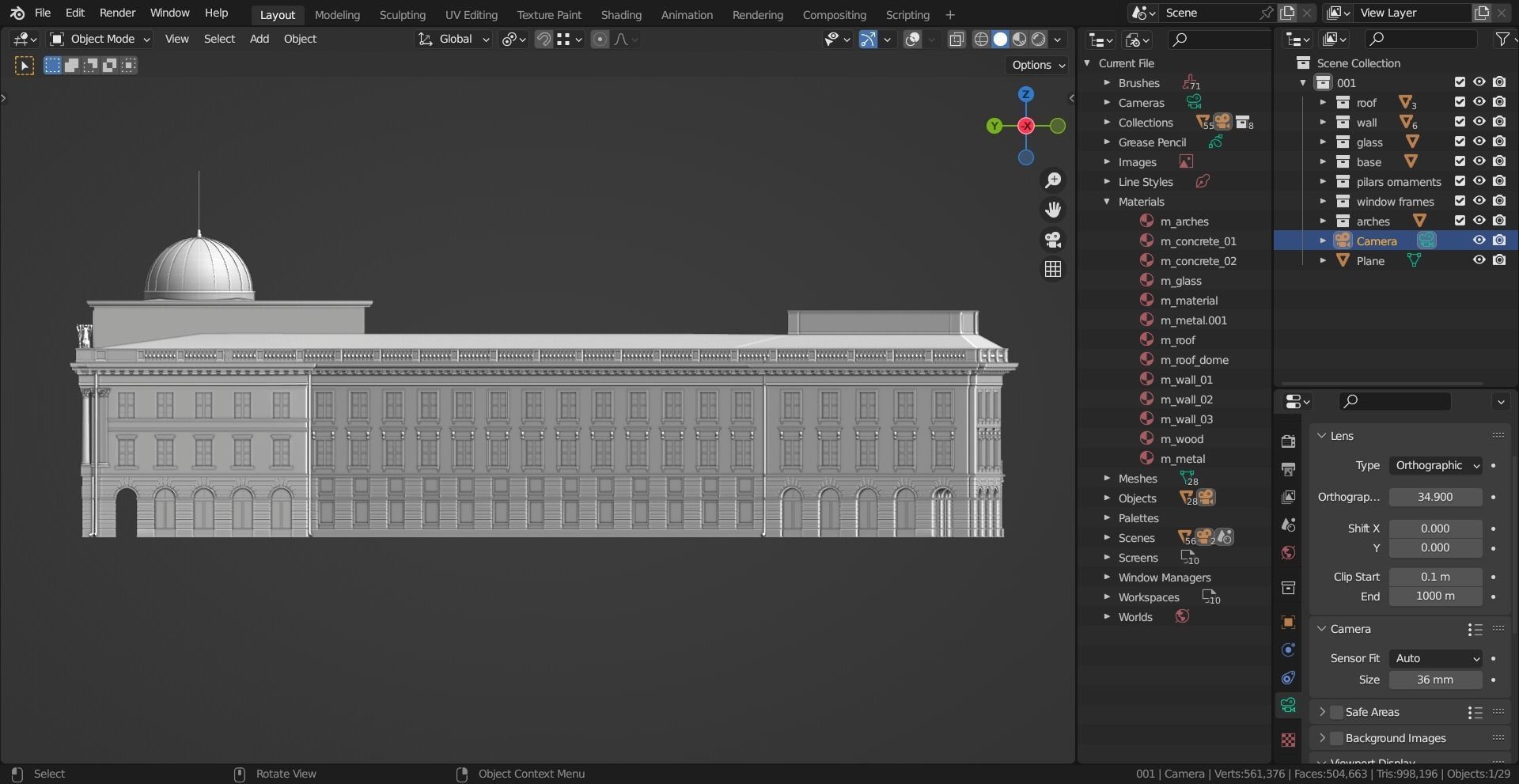1519x784 pixels.
Task: Exclude roof collection via checkbox
Action: pyautogui.click(x=1460, y=102)
